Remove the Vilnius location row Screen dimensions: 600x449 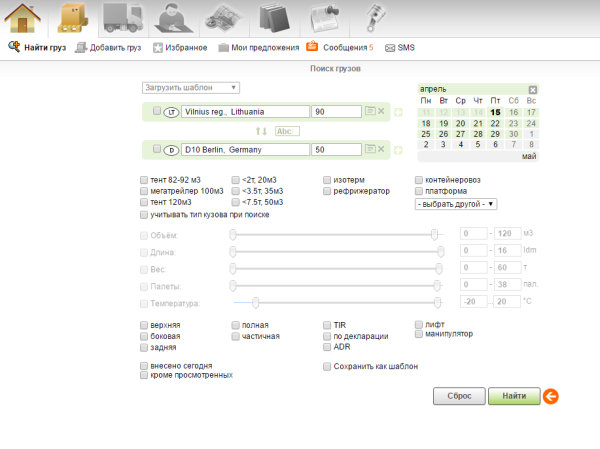coord(381,111)
